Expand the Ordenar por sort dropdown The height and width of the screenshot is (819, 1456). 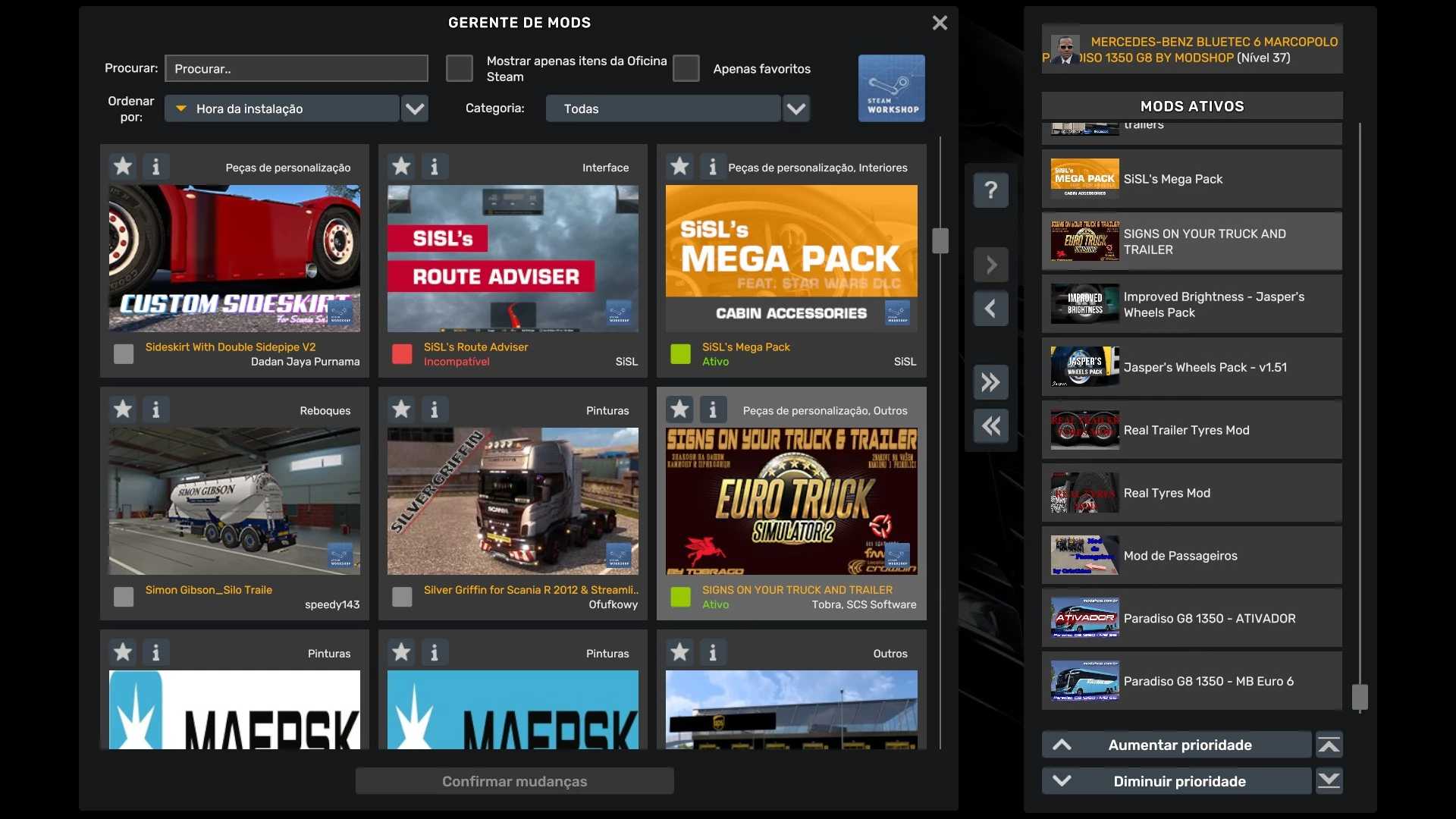[414, 108]
